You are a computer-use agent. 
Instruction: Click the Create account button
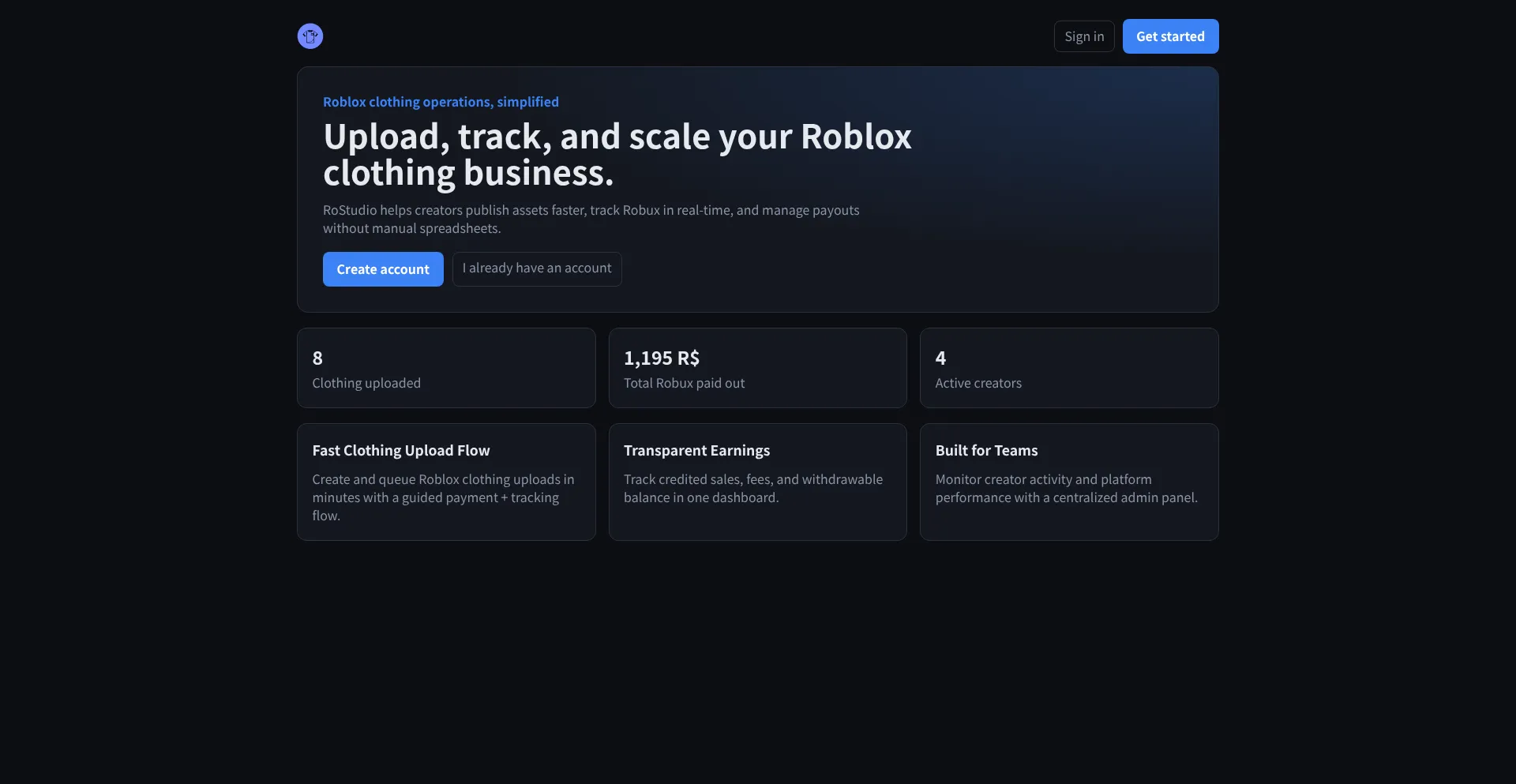(x=383, y=269)
